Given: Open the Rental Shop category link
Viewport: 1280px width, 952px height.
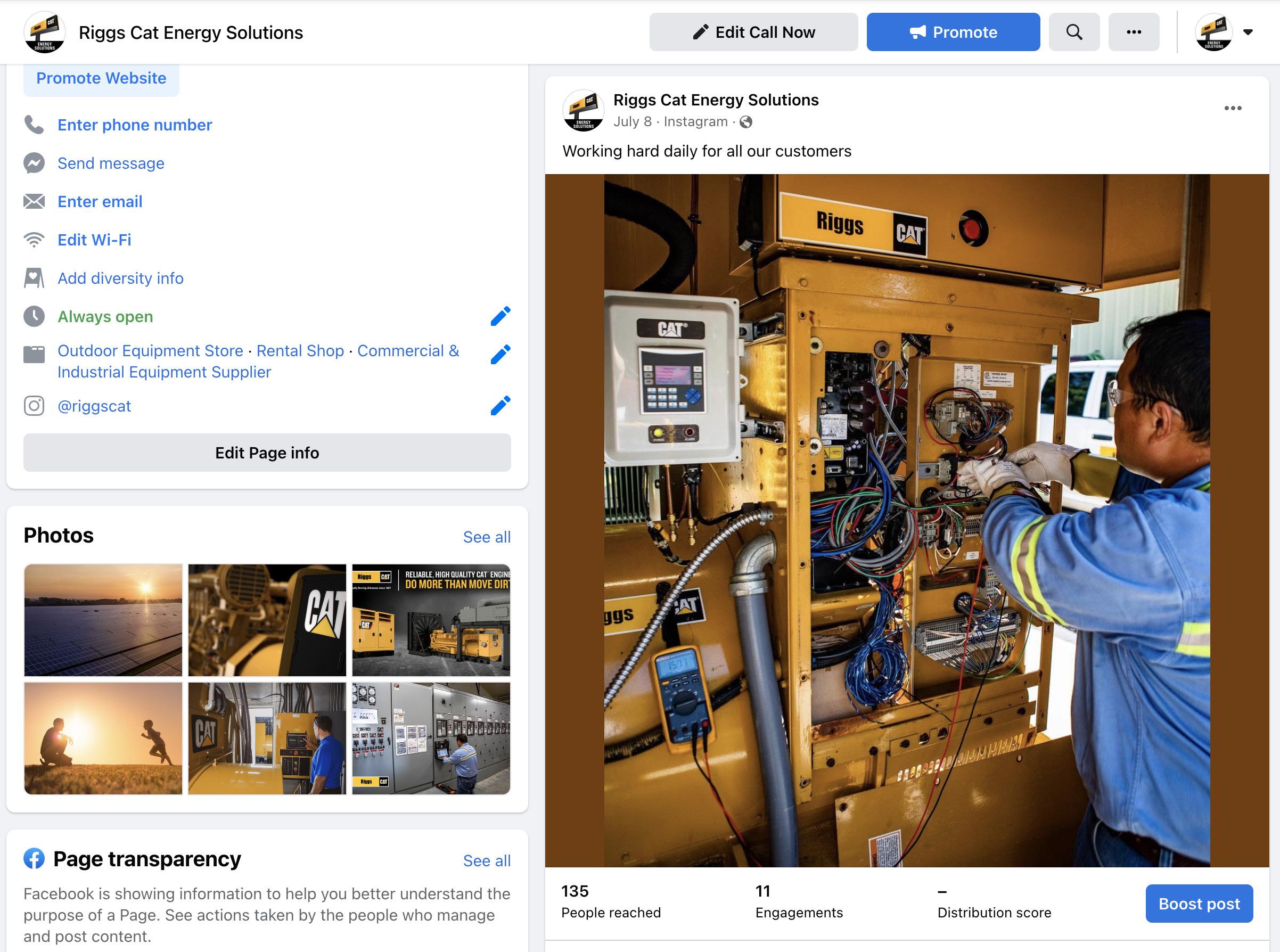Looking at the screenshot, I should coord(300,351).
